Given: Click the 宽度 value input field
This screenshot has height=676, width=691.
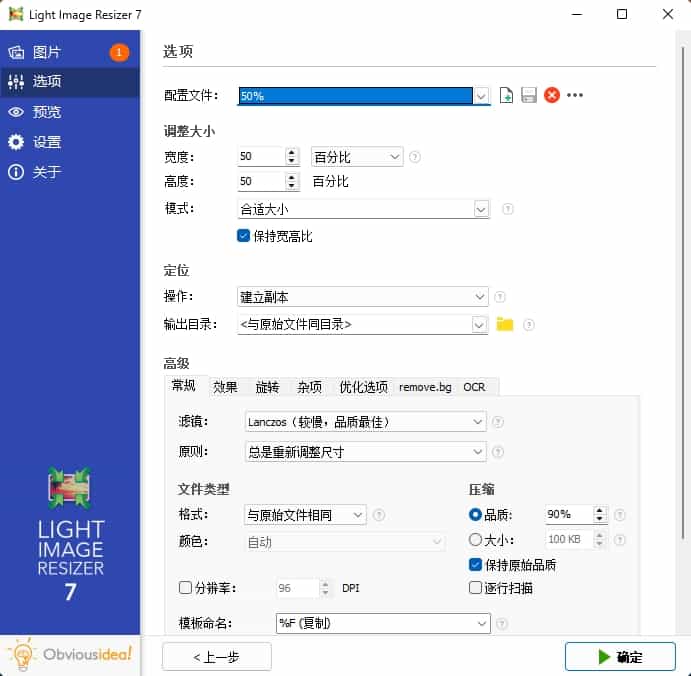Looking at the screenshot, I should 260,157.
